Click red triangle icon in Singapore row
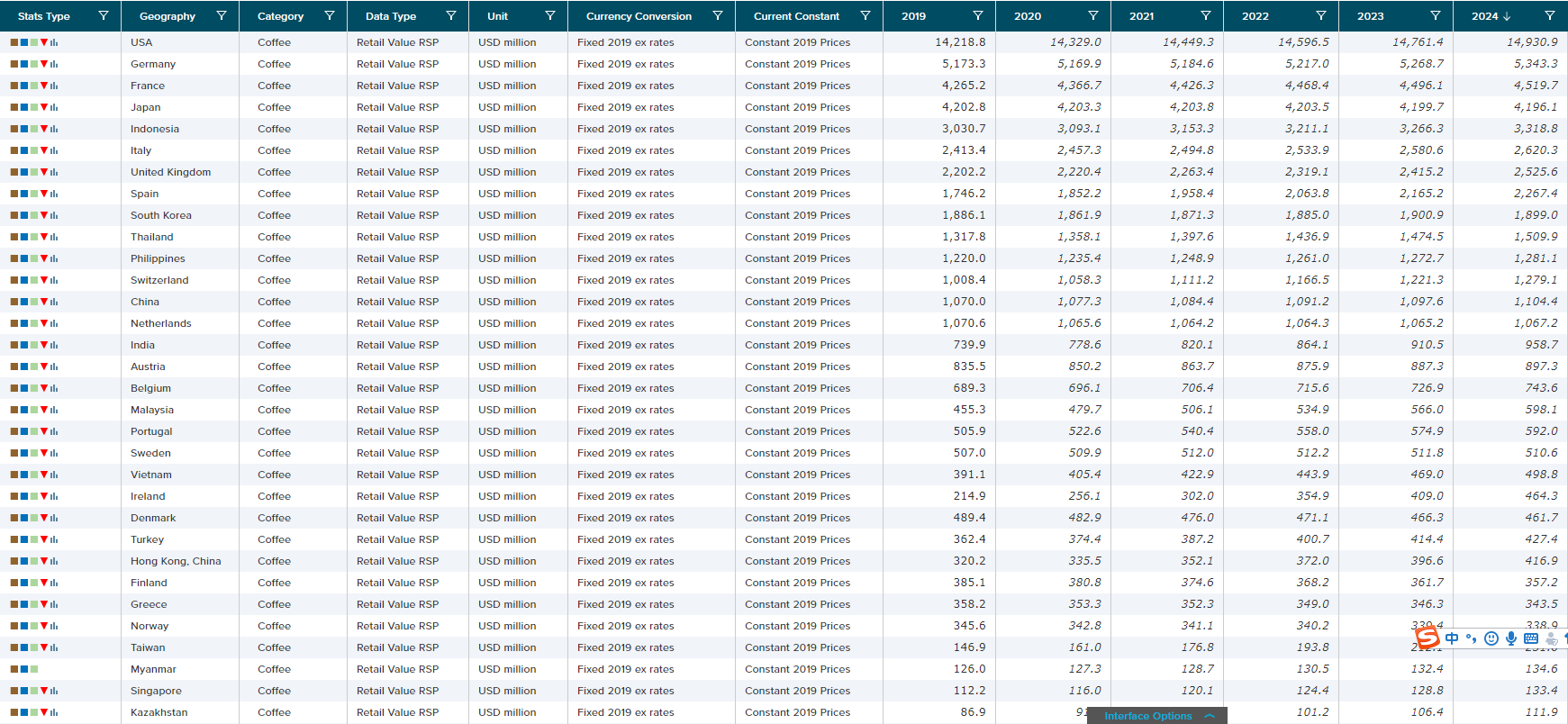1568x724 pixels. click(44, 691)
